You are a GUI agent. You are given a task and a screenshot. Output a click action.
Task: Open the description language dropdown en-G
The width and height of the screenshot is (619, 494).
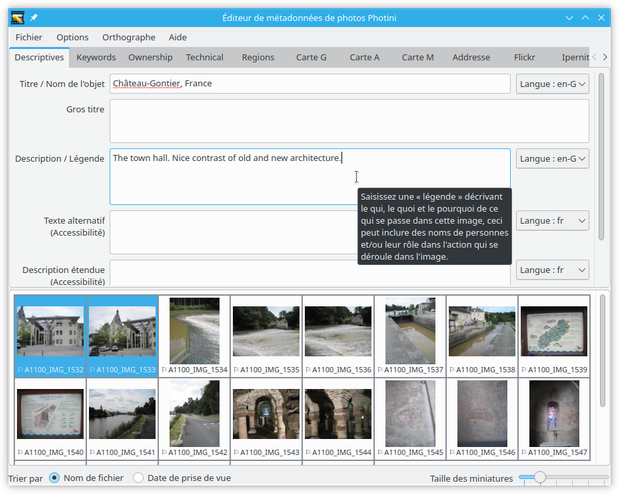[552, 159]
